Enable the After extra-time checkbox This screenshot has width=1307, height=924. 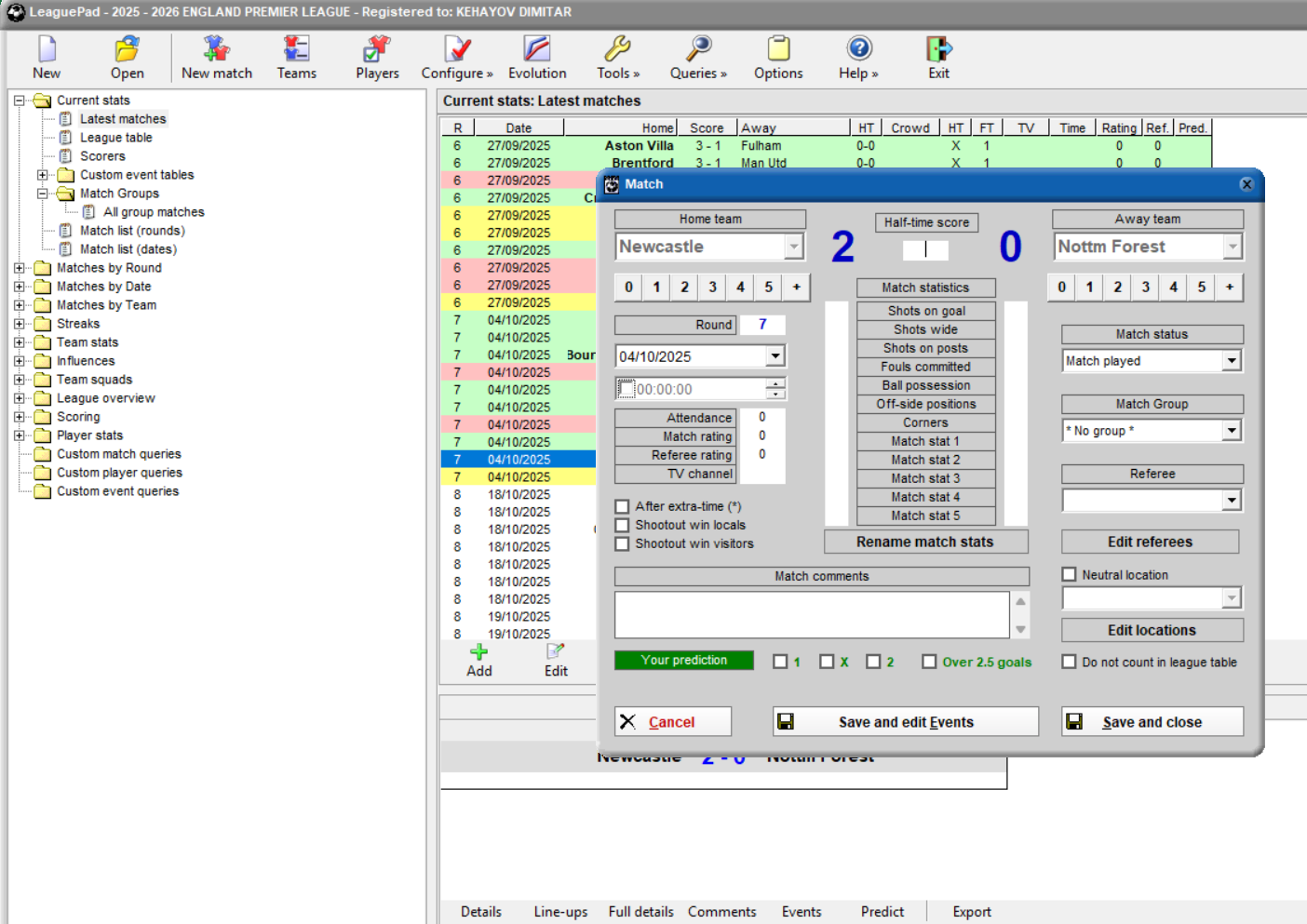[622, 505]
